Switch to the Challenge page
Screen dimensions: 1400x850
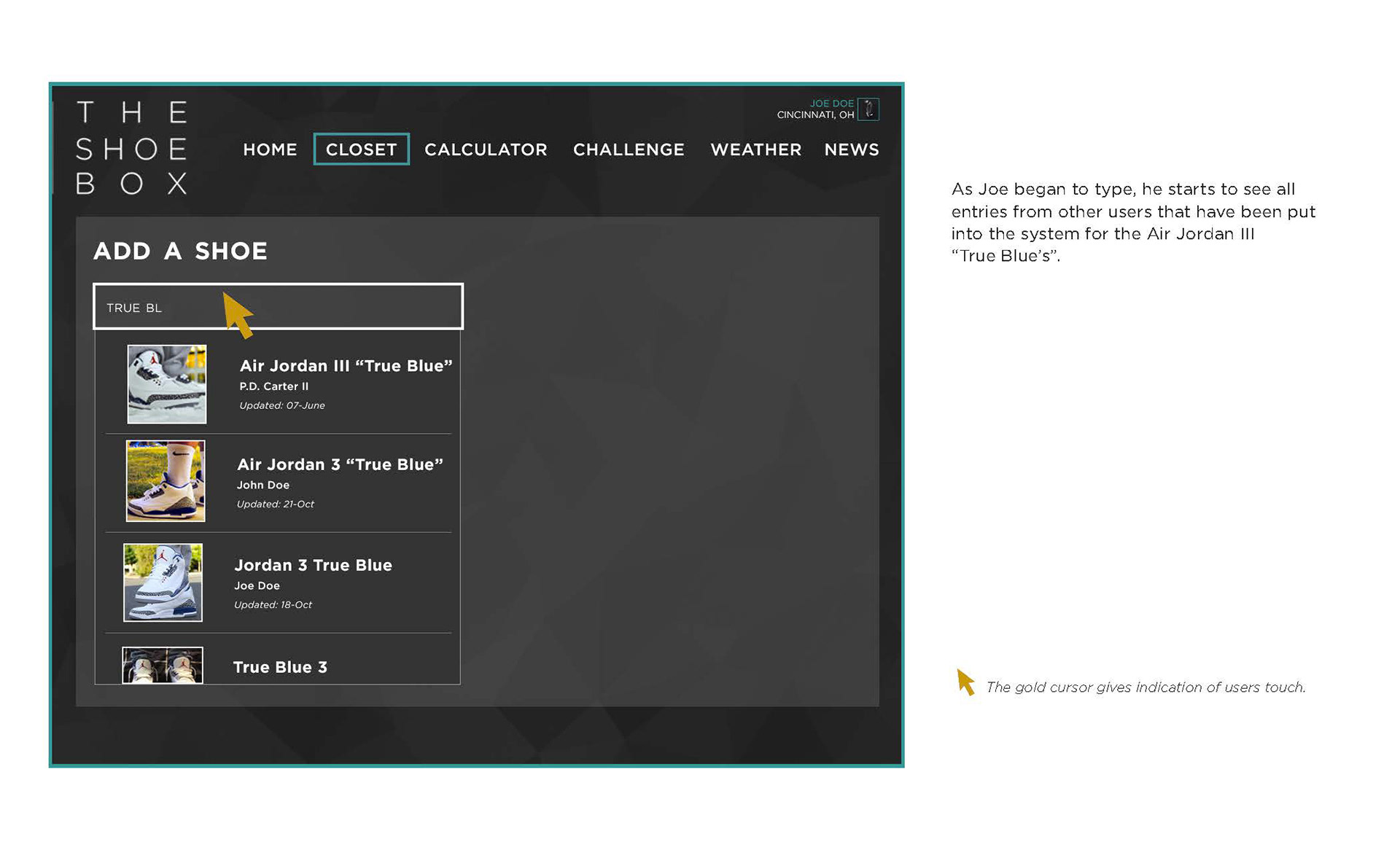[629, 149]
